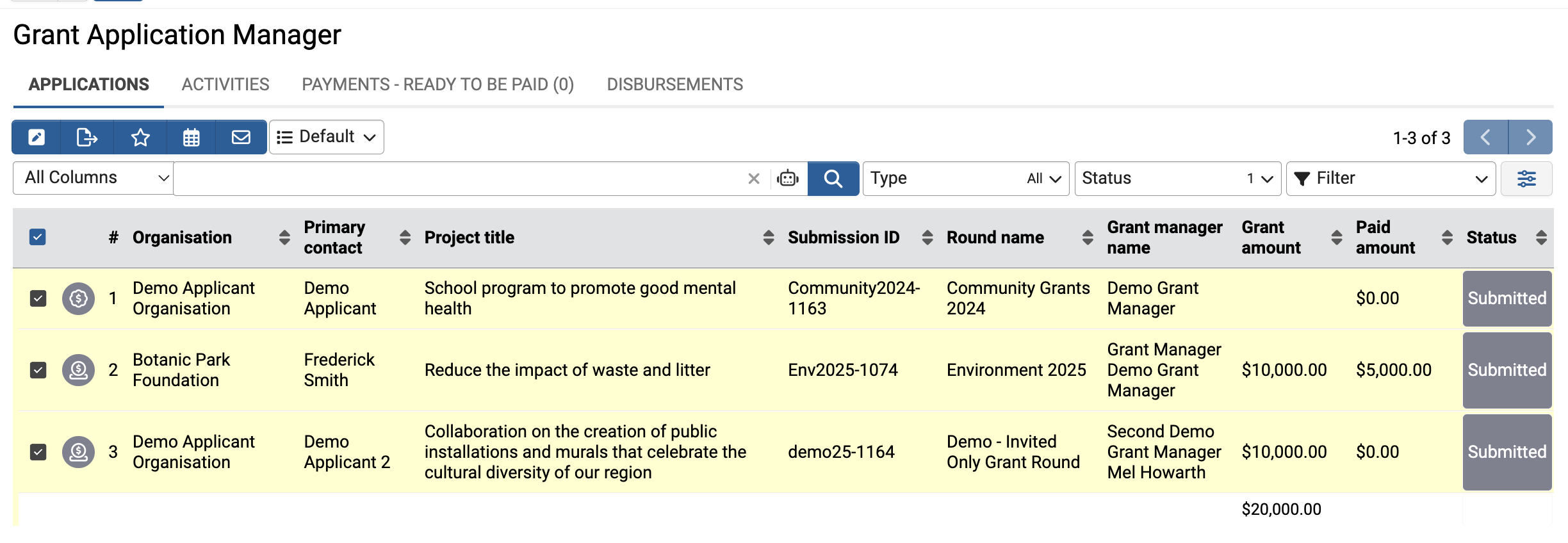
Task: Click the calendar toolbar icon
Action: (191, 137)
